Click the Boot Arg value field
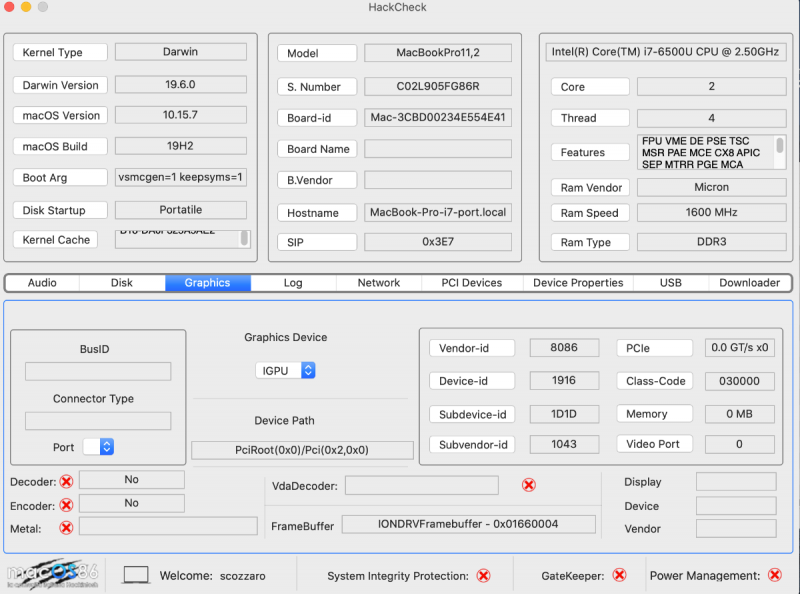800x594 pixels. 181,178
